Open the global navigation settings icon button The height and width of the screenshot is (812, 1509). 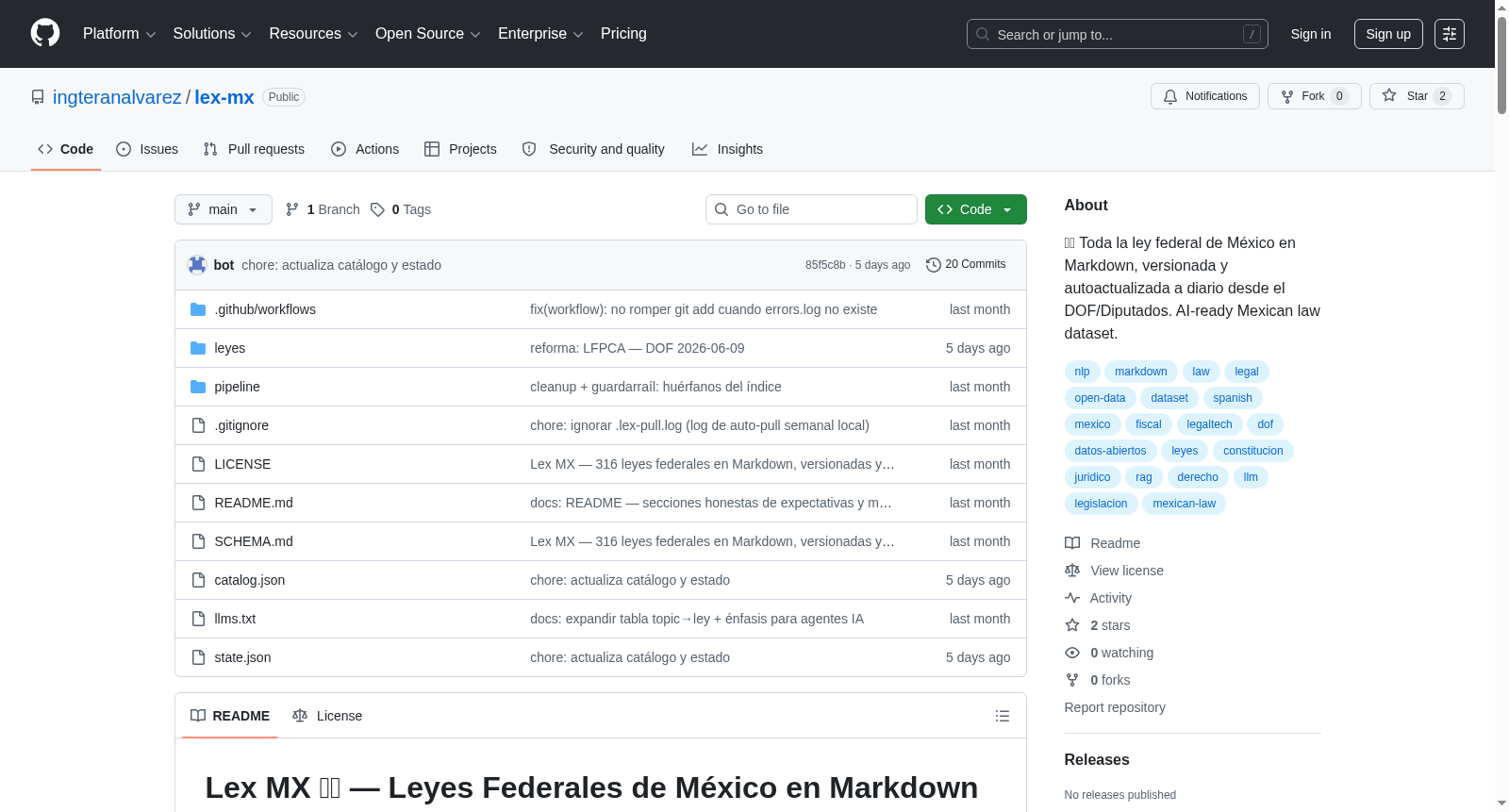pyautogui.click(x=1450, y=34)
